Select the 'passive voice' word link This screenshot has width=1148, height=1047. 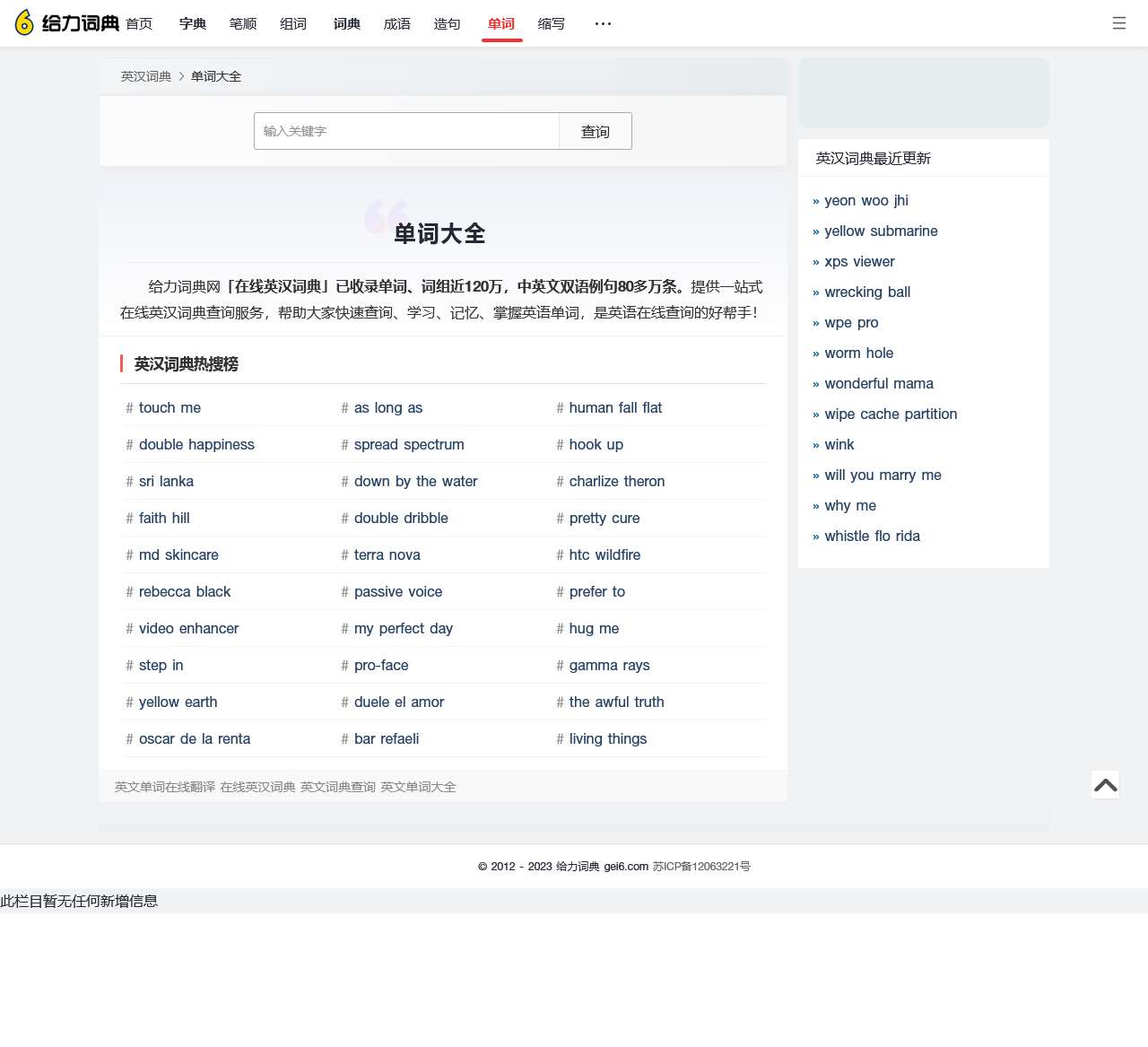click(397, 592)
